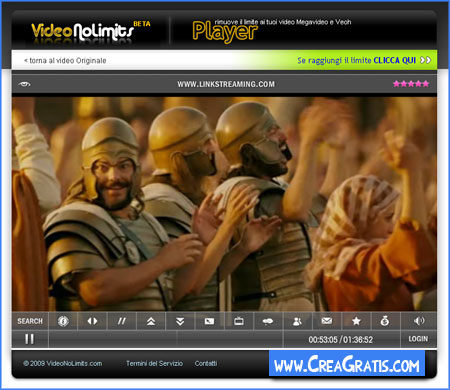Viewport: 450px width, 390px height.
Task: Click the double chevron up icon
Action: click(x=151, y=321)
